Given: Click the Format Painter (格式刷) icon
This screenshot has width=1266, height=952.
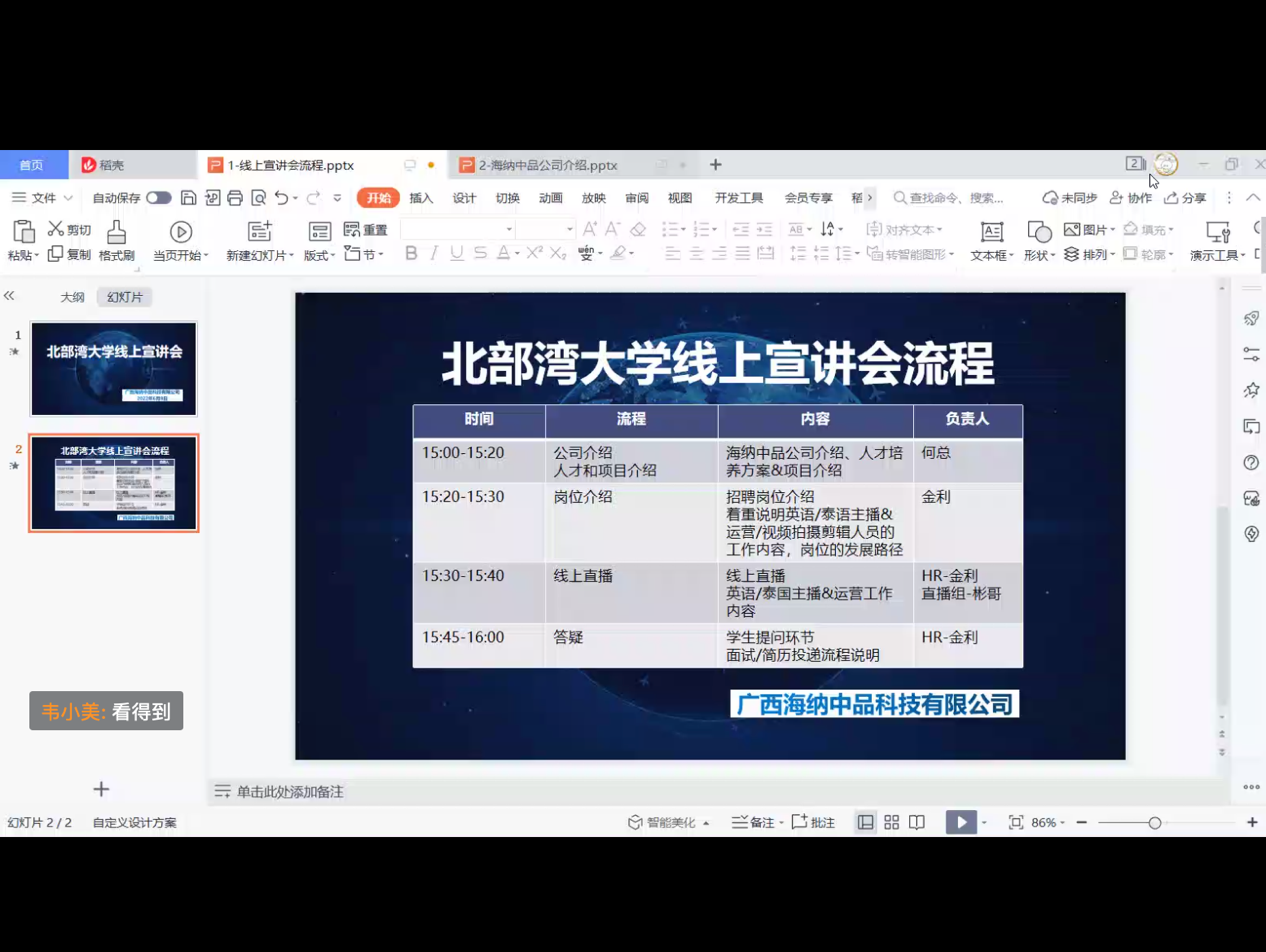Looking at the screenshot, I should tap(116, 232).
